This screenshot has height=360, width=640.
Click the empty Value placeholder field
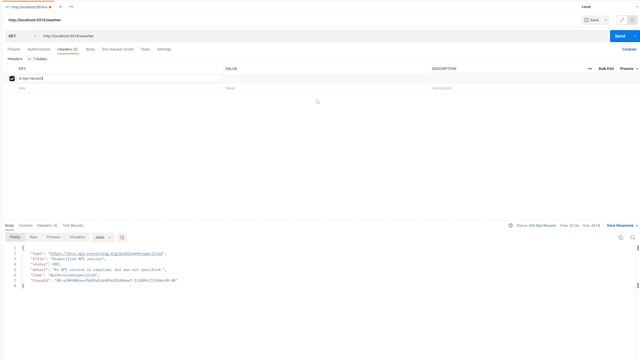[327, 88]
